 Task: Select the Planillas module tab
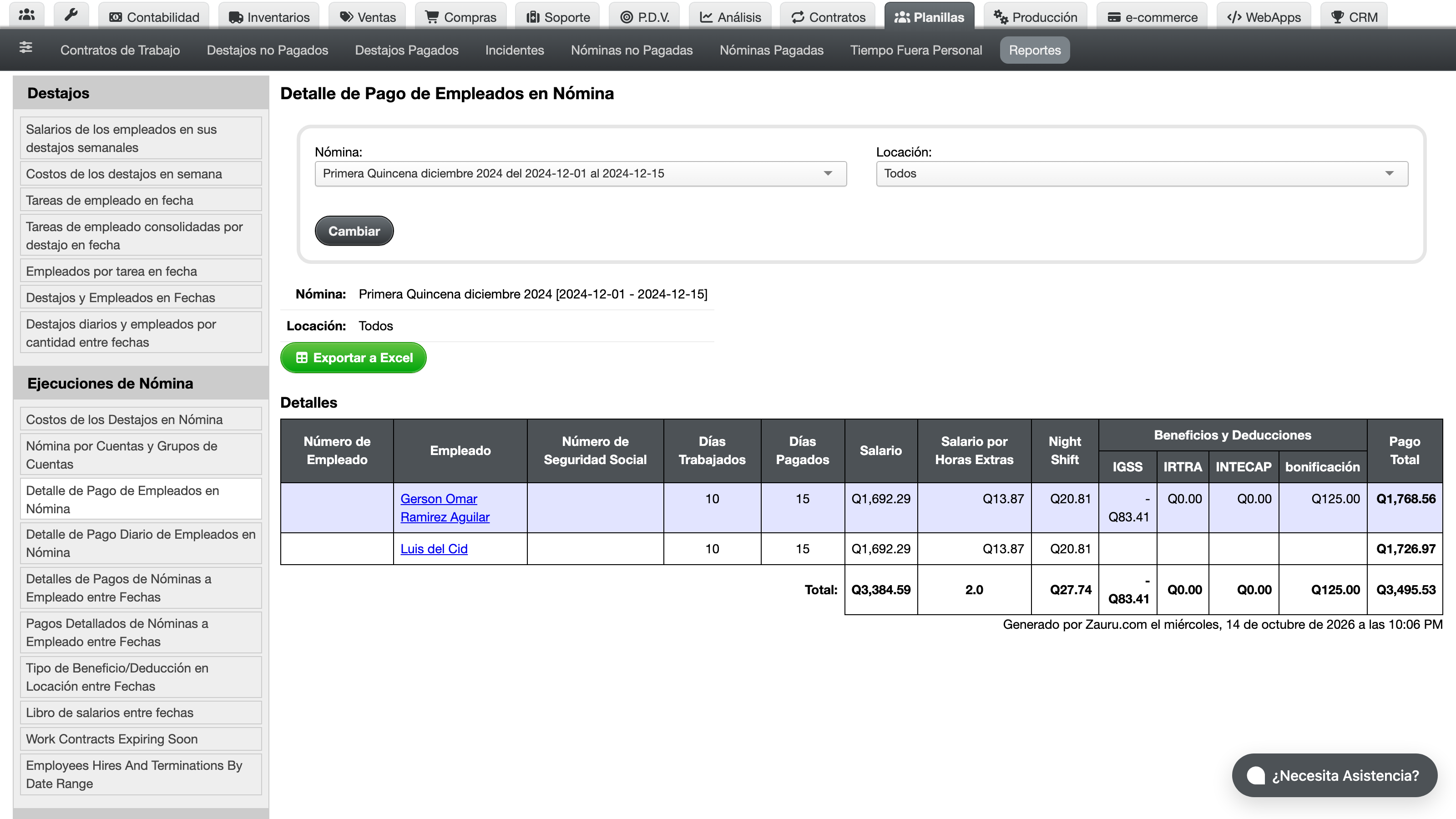929,17
